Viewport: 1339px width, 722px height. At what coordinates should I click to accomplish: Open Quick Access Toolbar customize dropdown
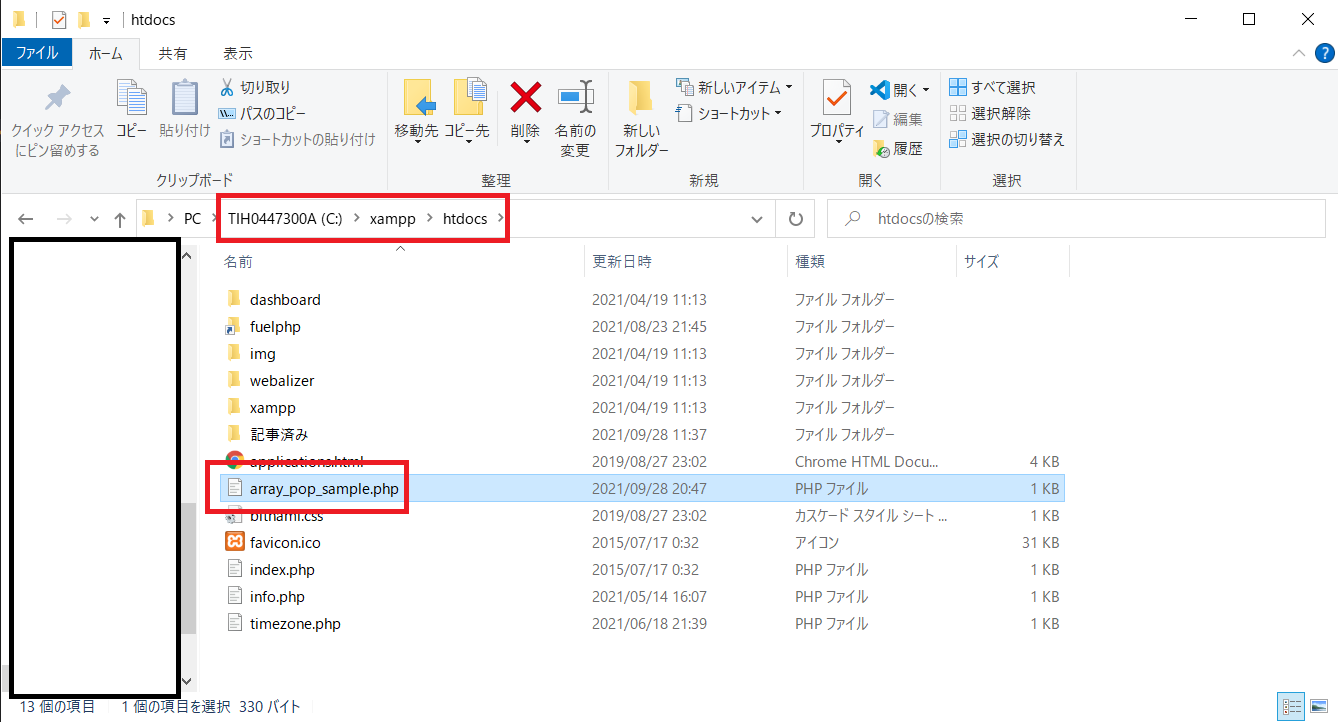[106, 20]
